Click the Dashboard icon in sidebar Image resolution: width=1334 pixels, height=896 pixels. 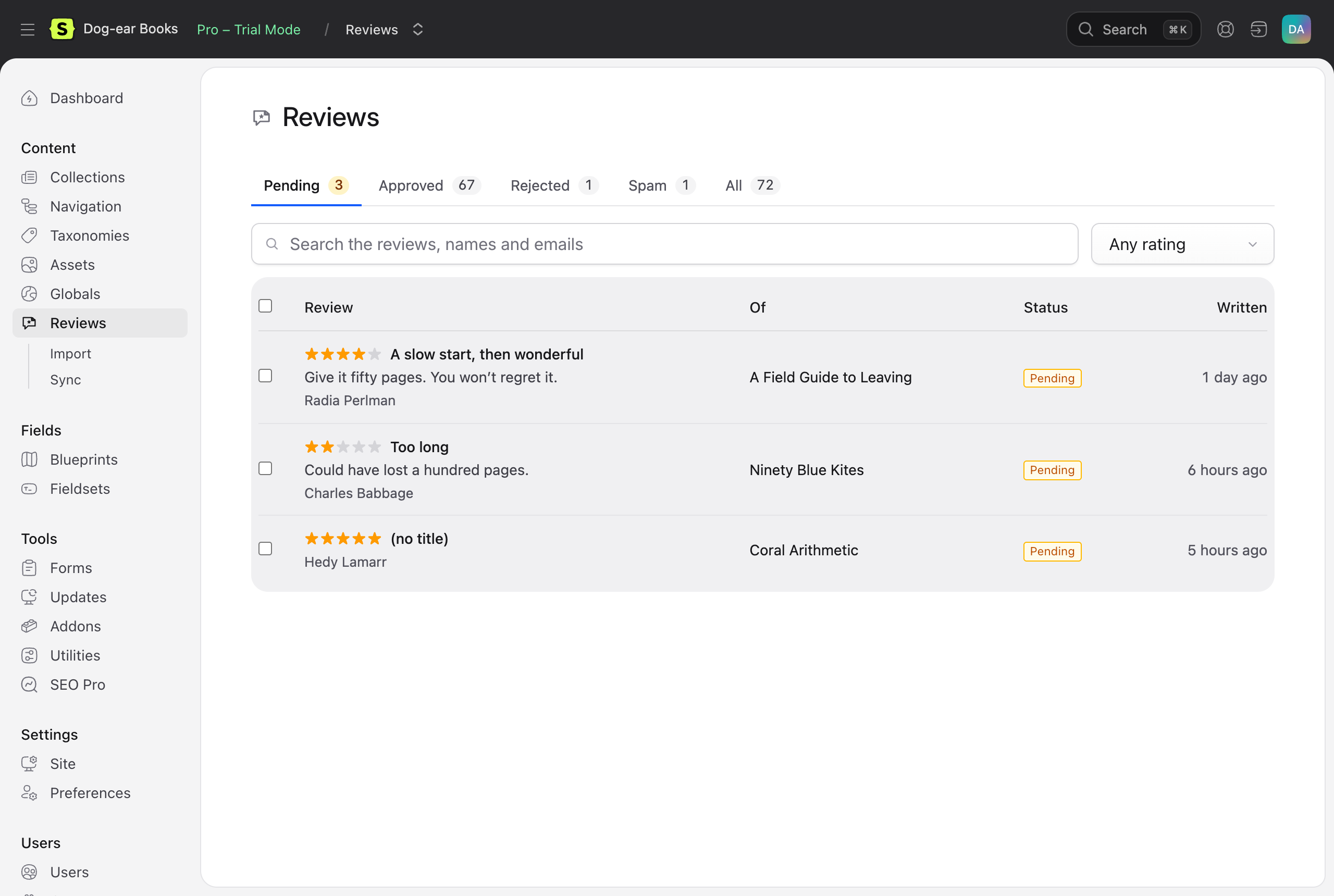point(29,98)
